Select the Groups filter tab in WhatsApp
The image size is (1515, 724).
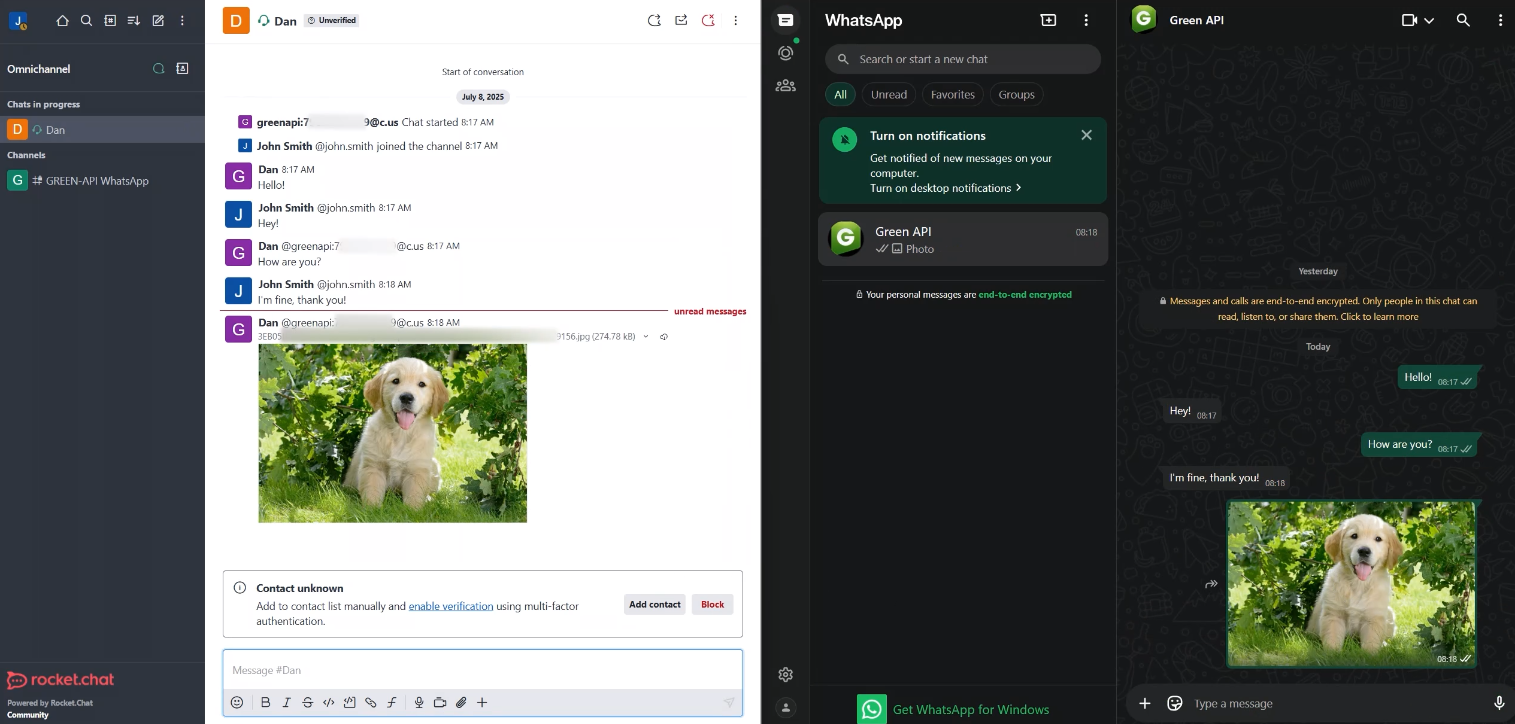pyautogui.click(x=1015, y=94)
